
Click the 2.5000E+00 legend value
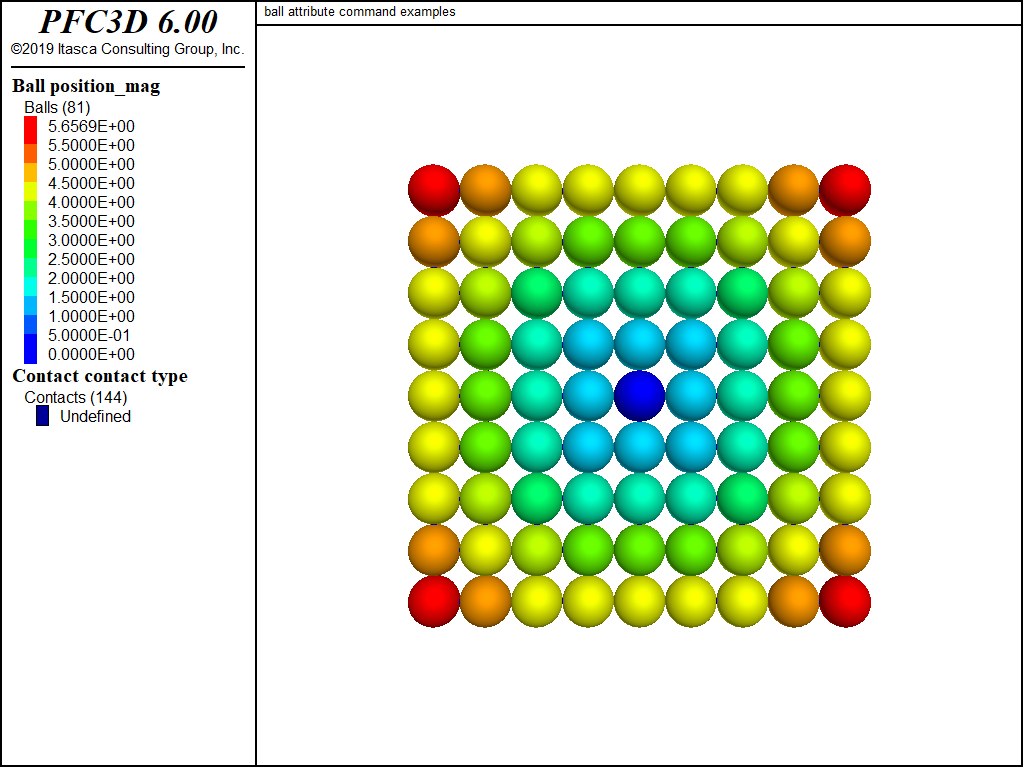pyautogui.click(x=91, y=259)
